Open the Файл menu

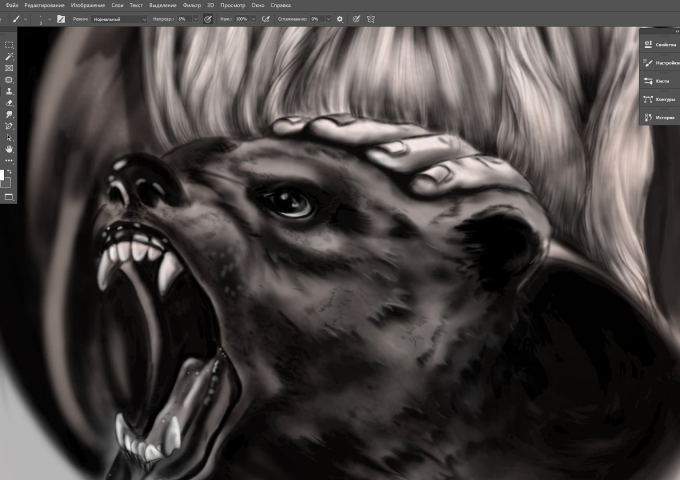click(12, 5)
